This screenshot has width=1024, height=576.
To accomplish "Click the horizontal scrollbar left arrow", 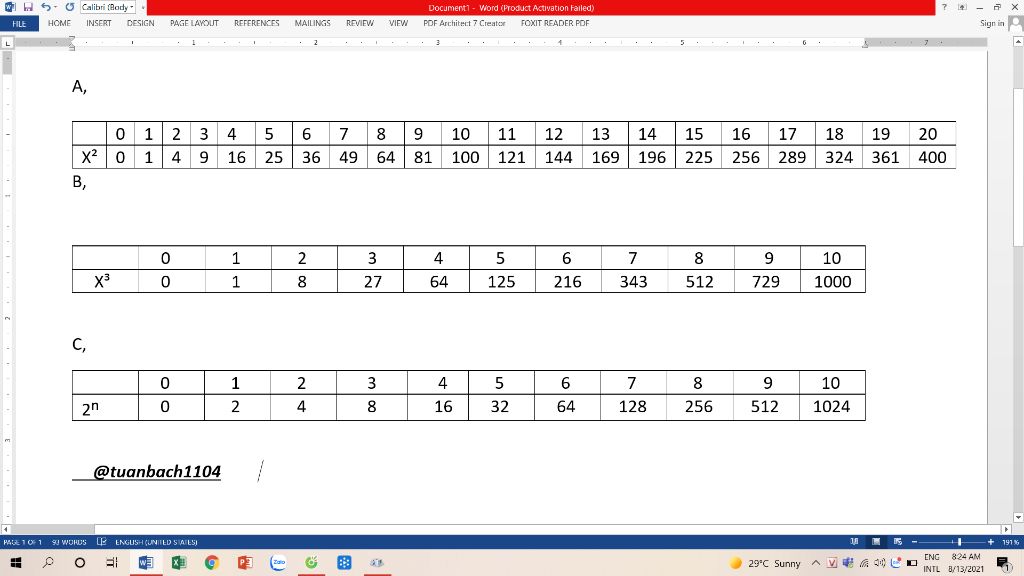I will click(x=6, y=530).
